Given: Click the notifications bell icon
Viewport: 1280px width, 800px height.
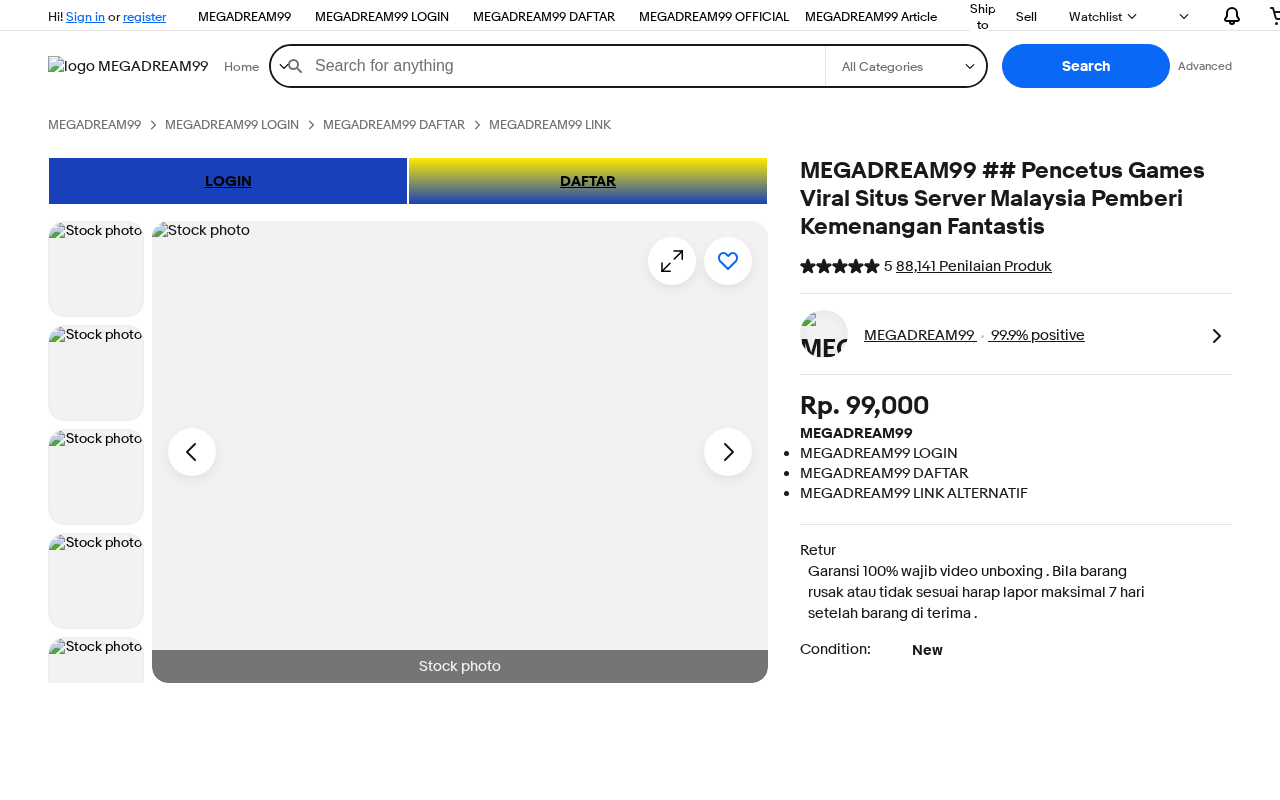Looking at the screenshot, I should click(1231, 16).
